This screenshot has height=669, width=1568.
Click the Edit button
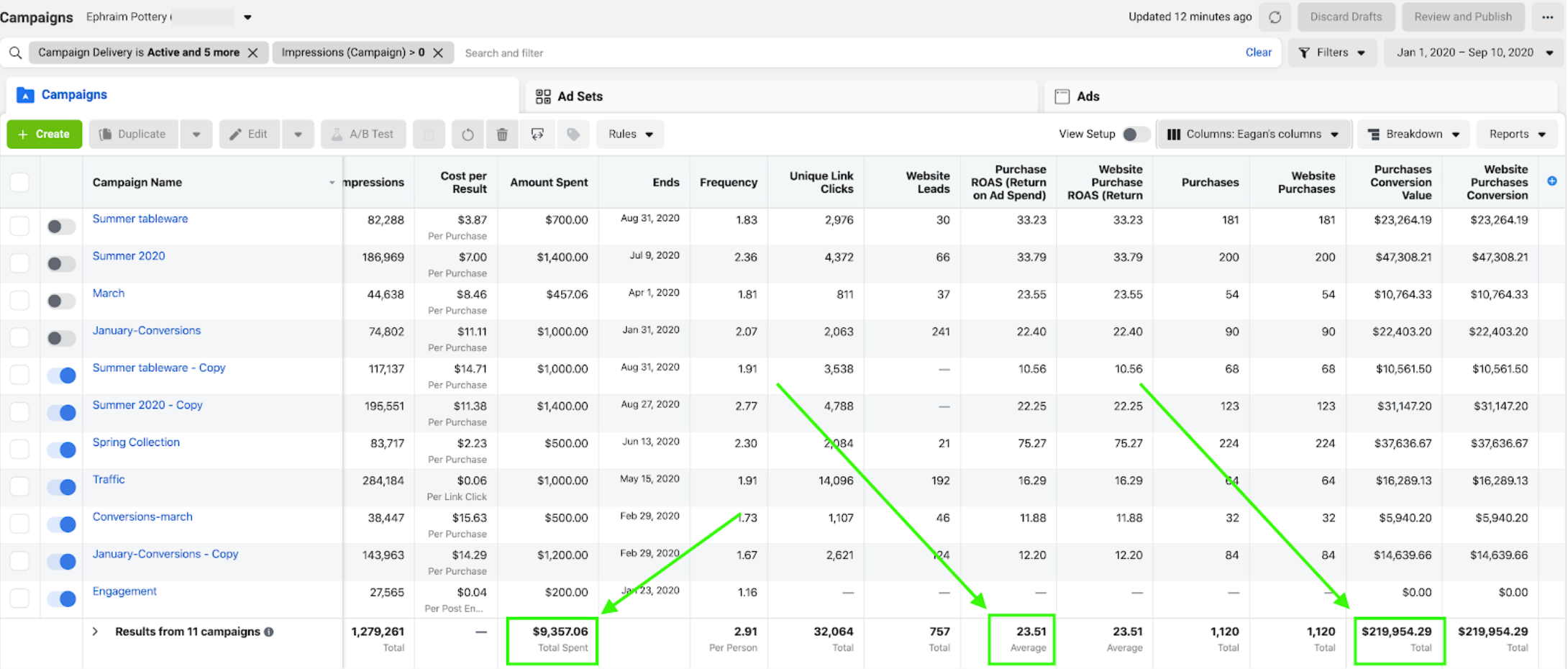249,135
